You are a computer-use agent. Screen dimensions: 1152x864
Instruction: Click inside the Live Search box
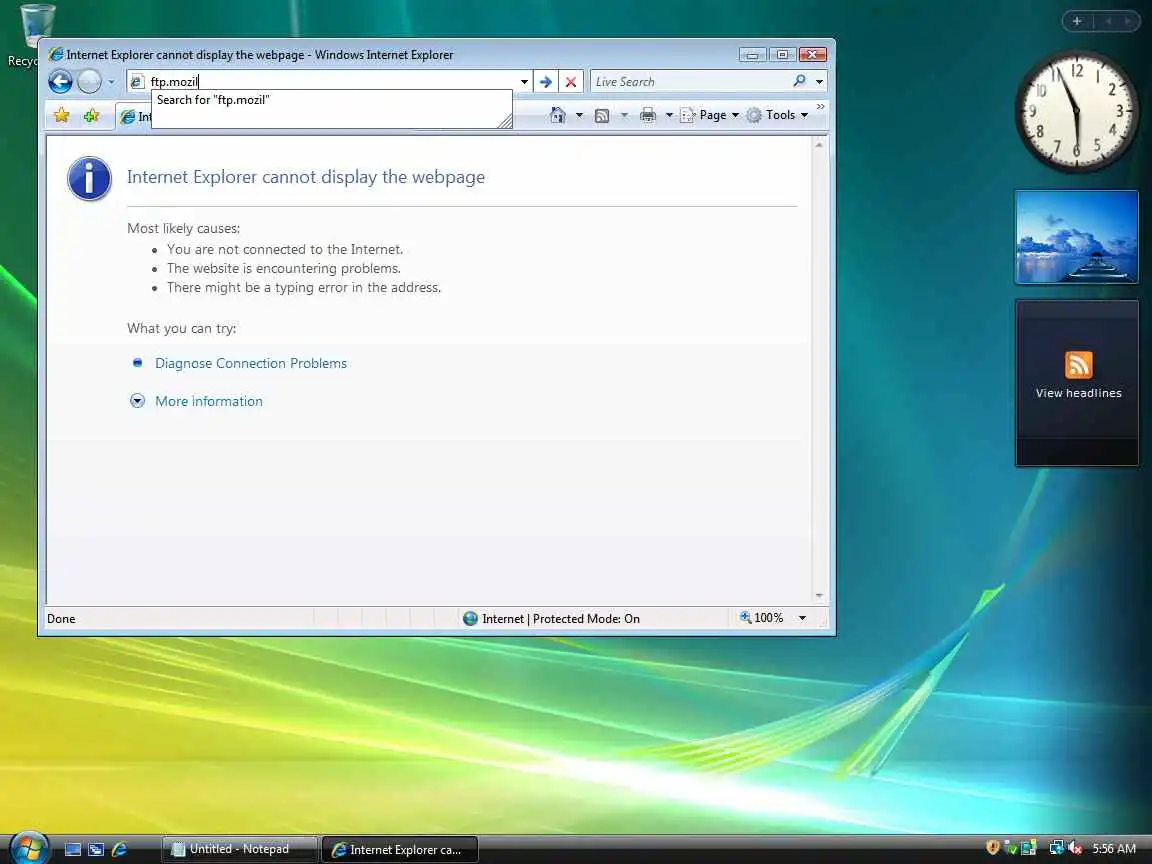689,82
